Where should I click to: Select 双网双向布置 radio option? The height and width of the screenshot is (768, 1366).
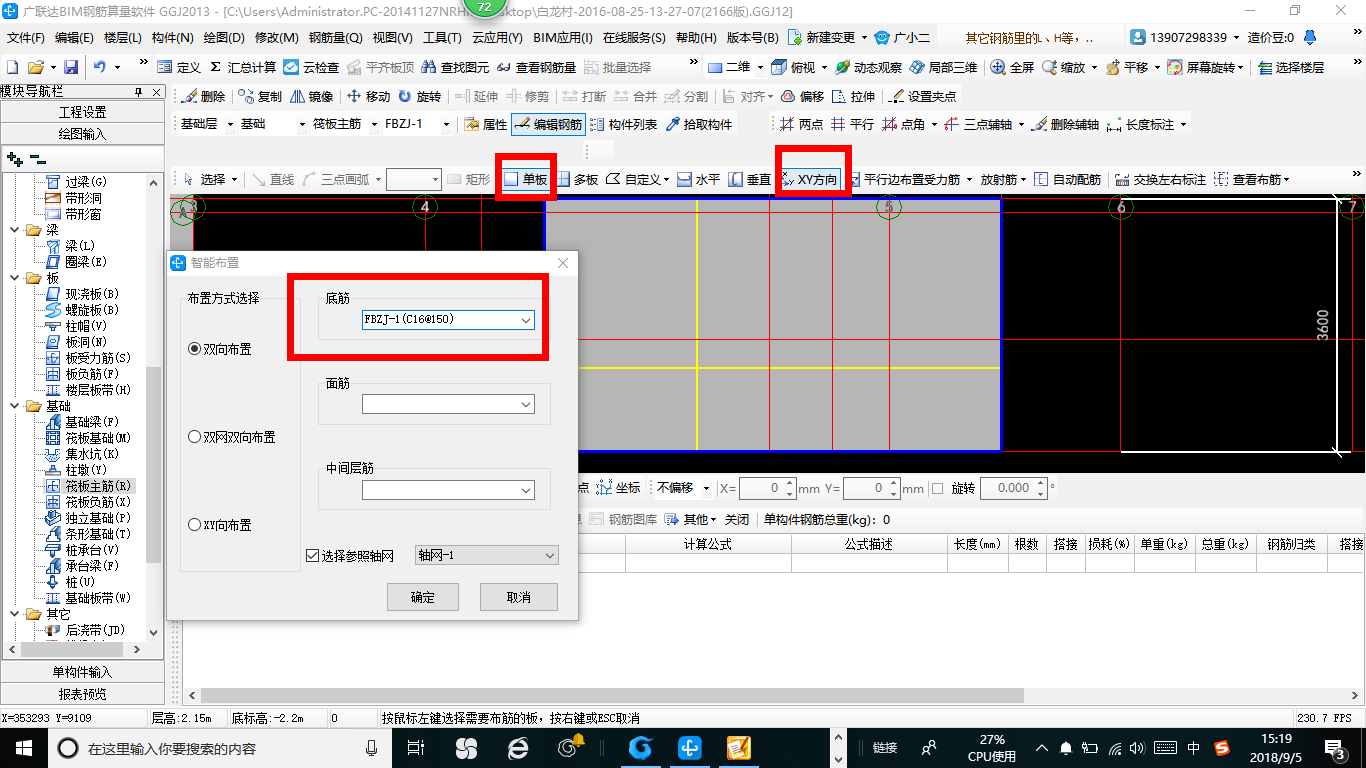tap(232, 437)
